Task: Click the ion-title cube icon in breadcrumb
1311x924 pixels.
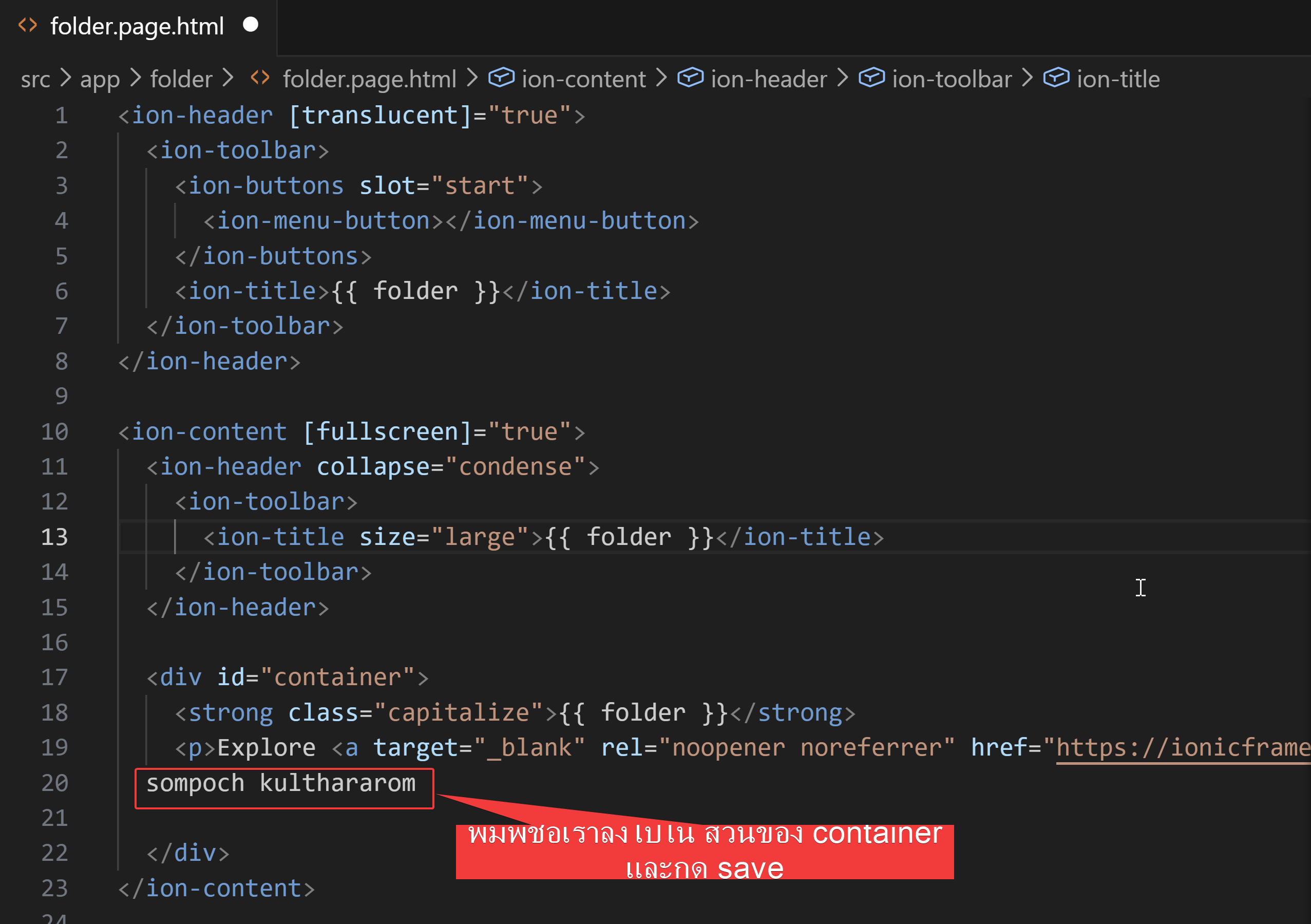Action: tap(1056, 78)
